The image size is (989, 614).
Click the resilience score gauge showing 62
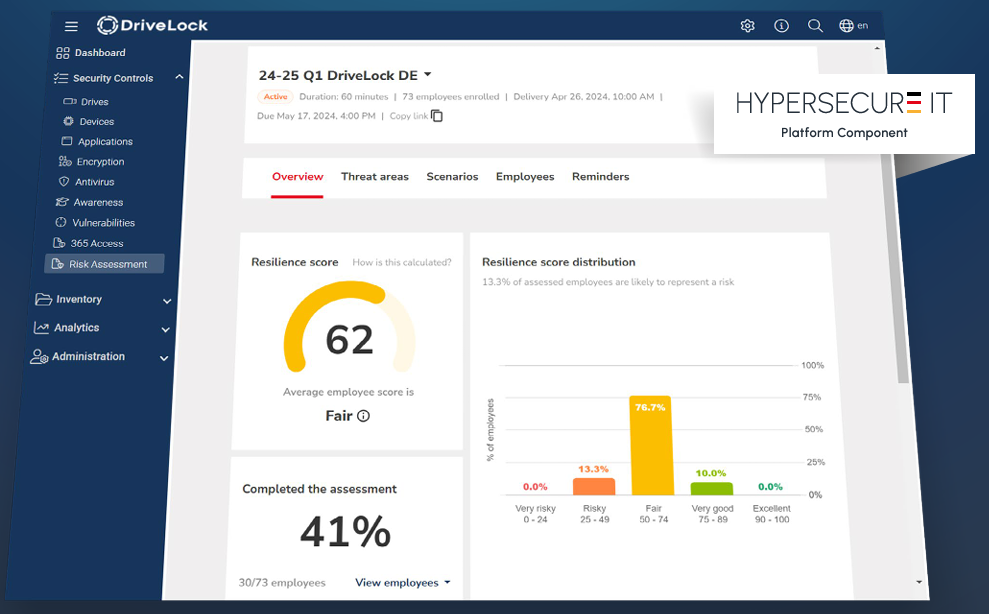click(x=349, y=328)
